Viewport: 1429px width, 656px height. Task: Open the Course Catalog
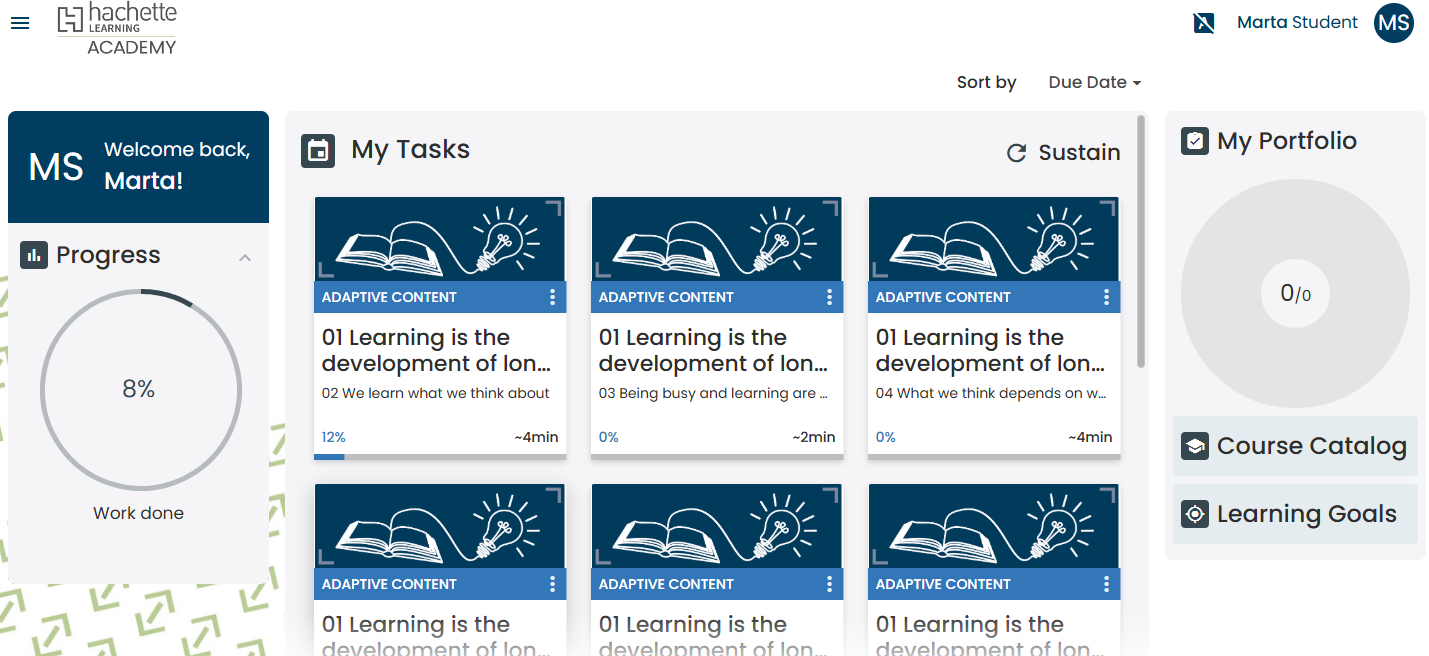(1295, 446)
